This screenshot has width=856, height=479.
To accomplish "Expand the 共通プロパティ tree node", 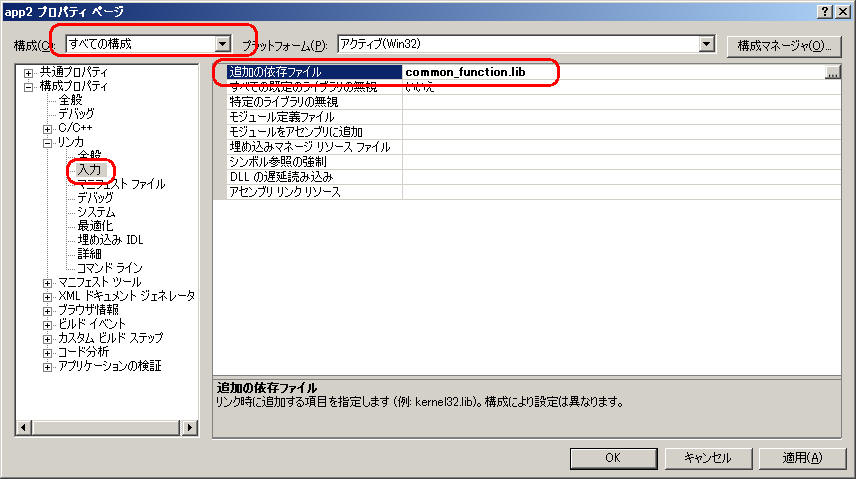I will [x=29, y=73].
